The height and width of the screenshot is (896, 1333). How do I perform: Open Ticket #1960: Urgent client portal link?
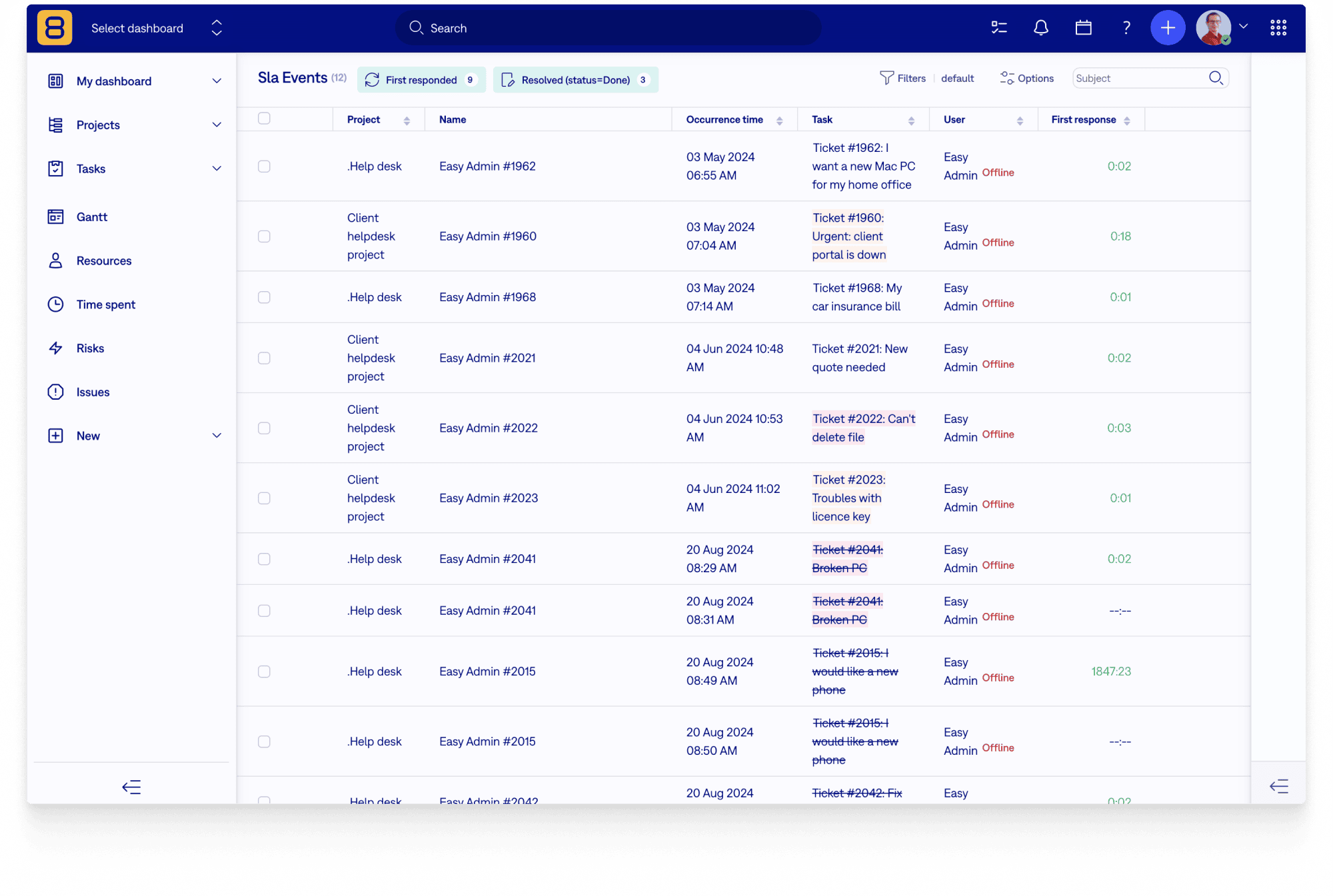848,236
